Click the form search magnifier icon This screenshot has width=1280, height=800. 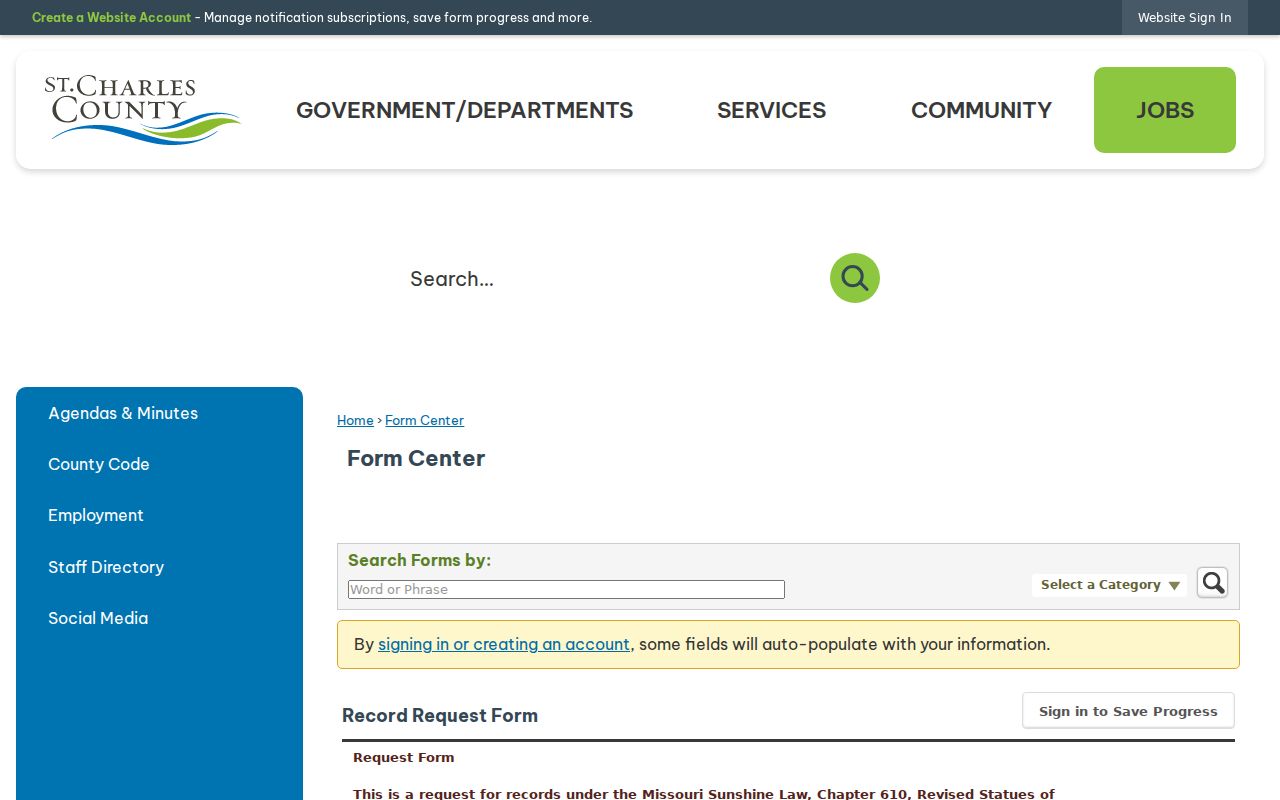[x=1212, y=583]
